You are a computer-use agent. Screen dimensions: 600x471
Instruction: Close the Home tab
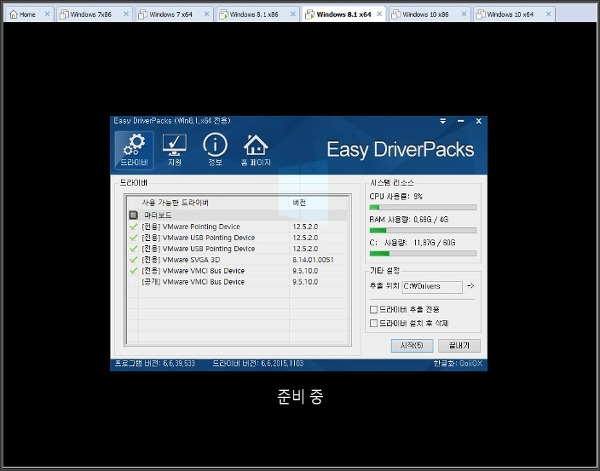point(47,14)
